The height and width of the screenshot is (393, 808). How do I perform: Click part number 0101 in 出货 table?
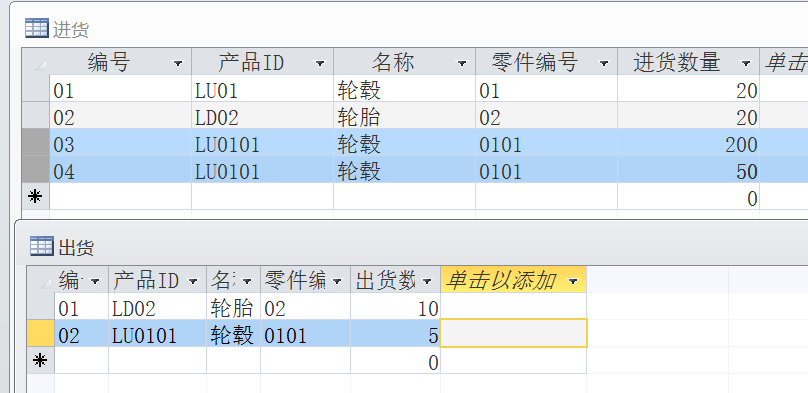click(306, 333)
